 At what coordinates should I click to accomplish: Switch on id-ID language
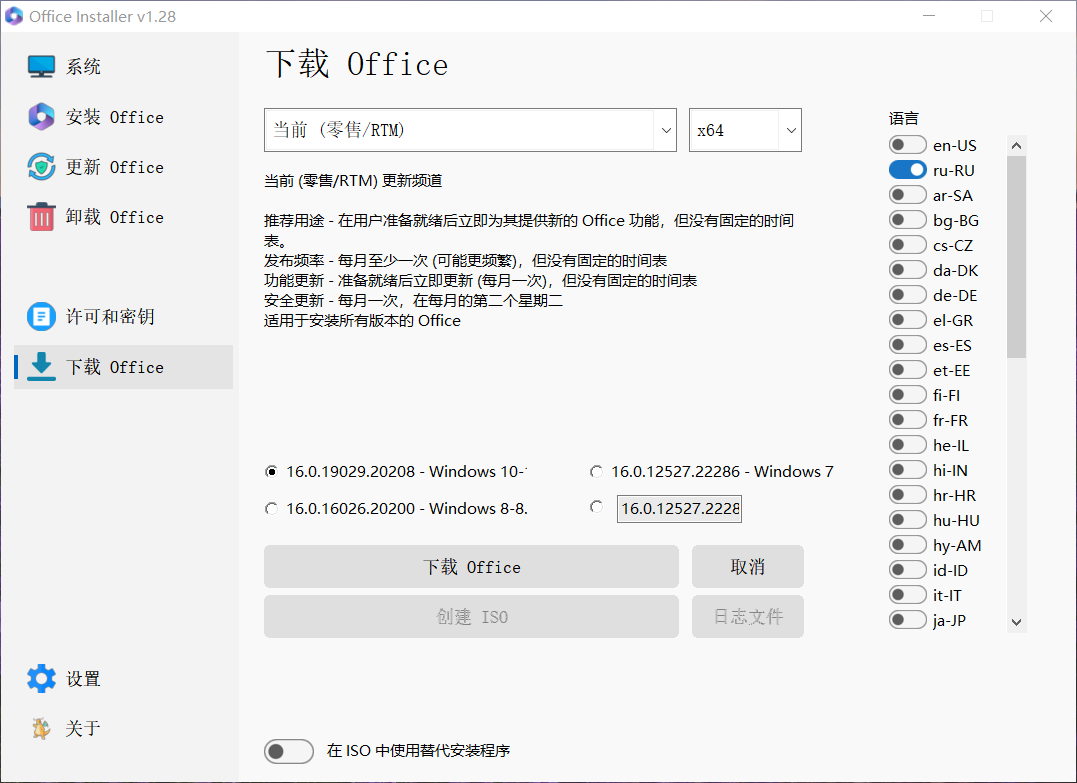pos(907,570)
